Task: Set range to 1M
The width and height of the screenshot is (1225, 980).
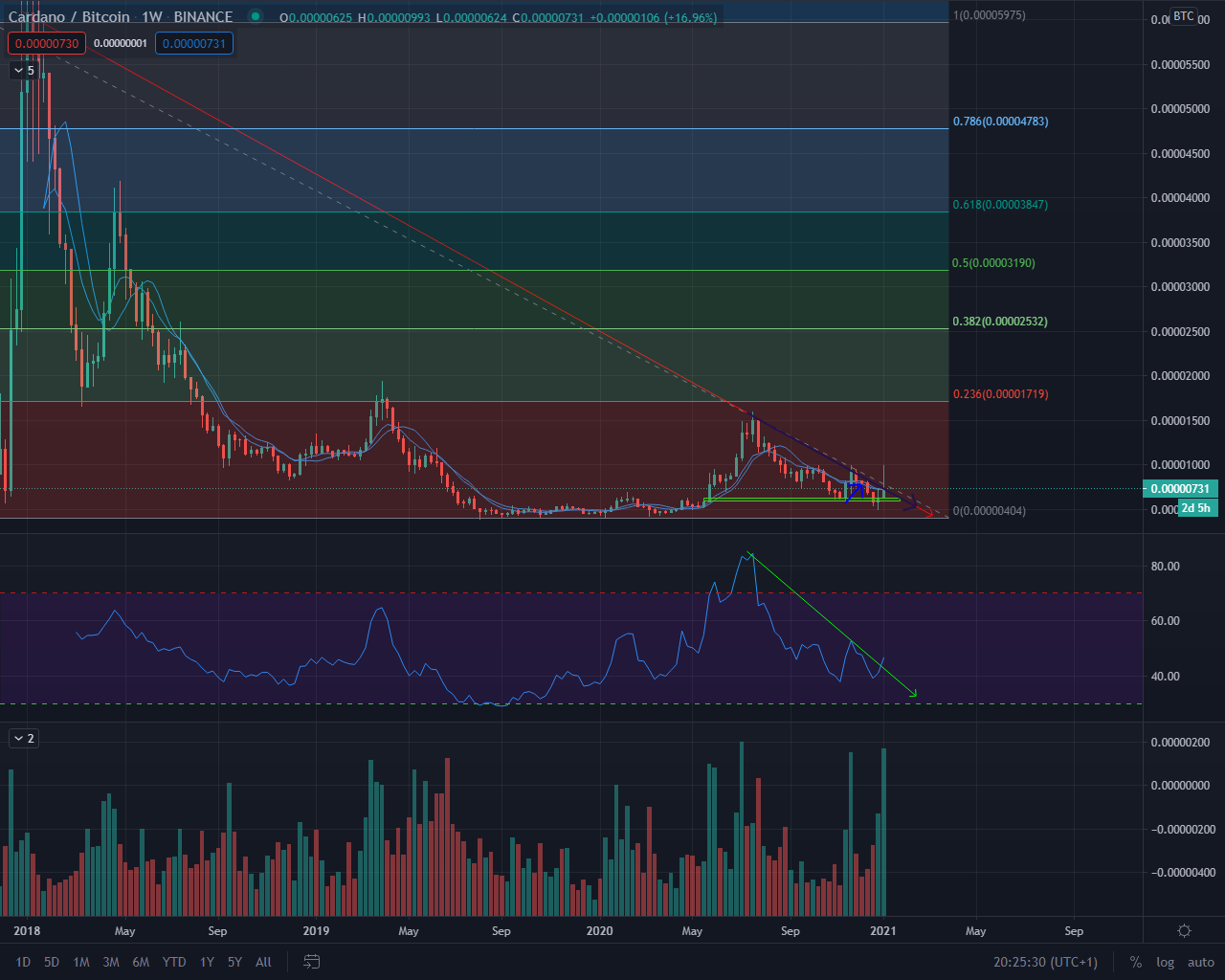Action: (x=81, y=962)
